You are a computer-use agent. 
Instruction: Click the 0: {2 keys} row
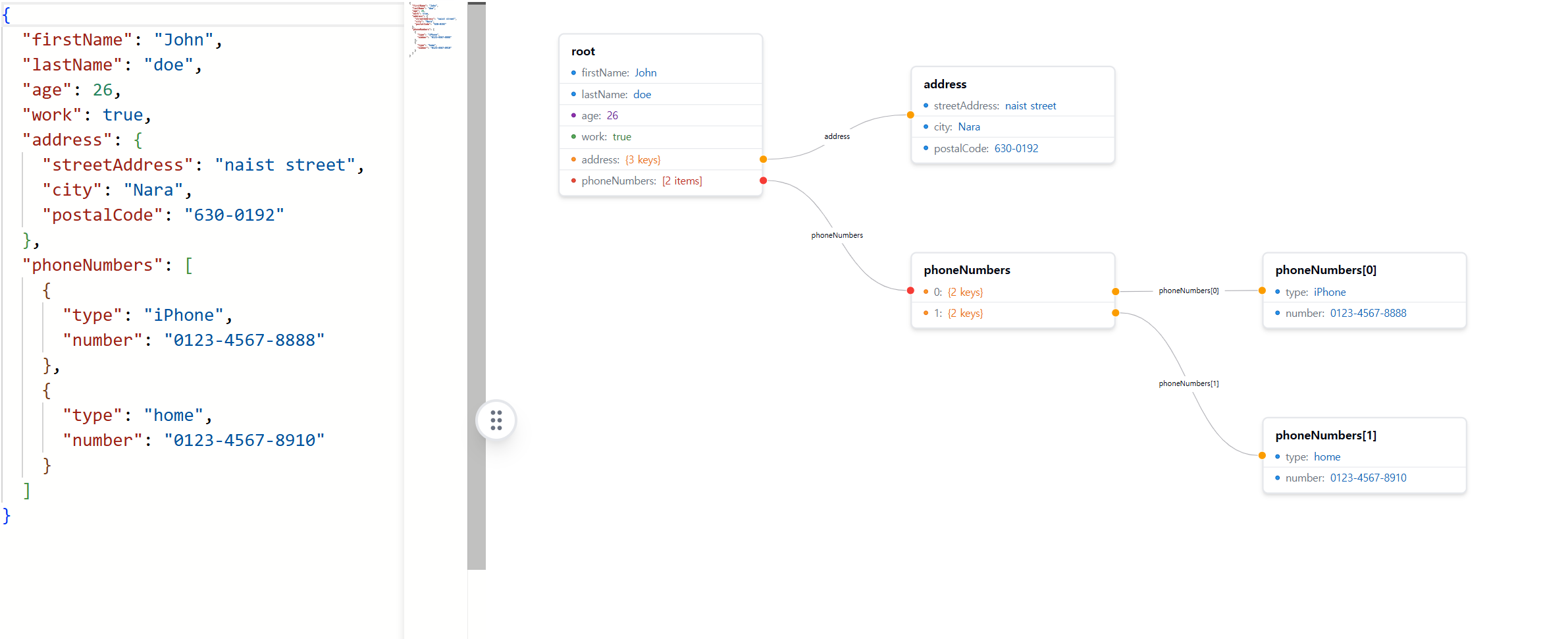coord(1013,292)
